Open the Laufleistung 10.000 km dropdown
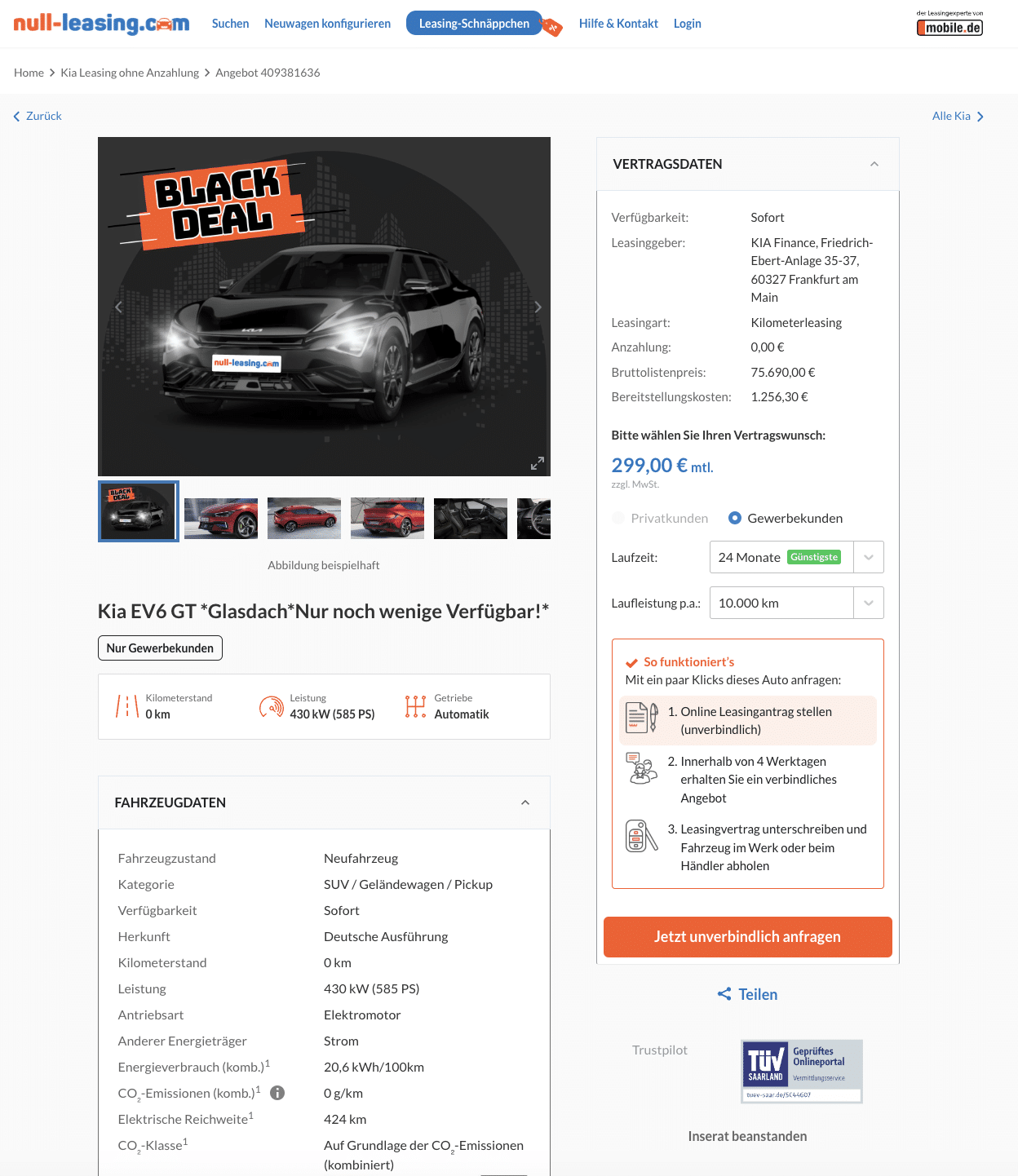 (796, 603)
